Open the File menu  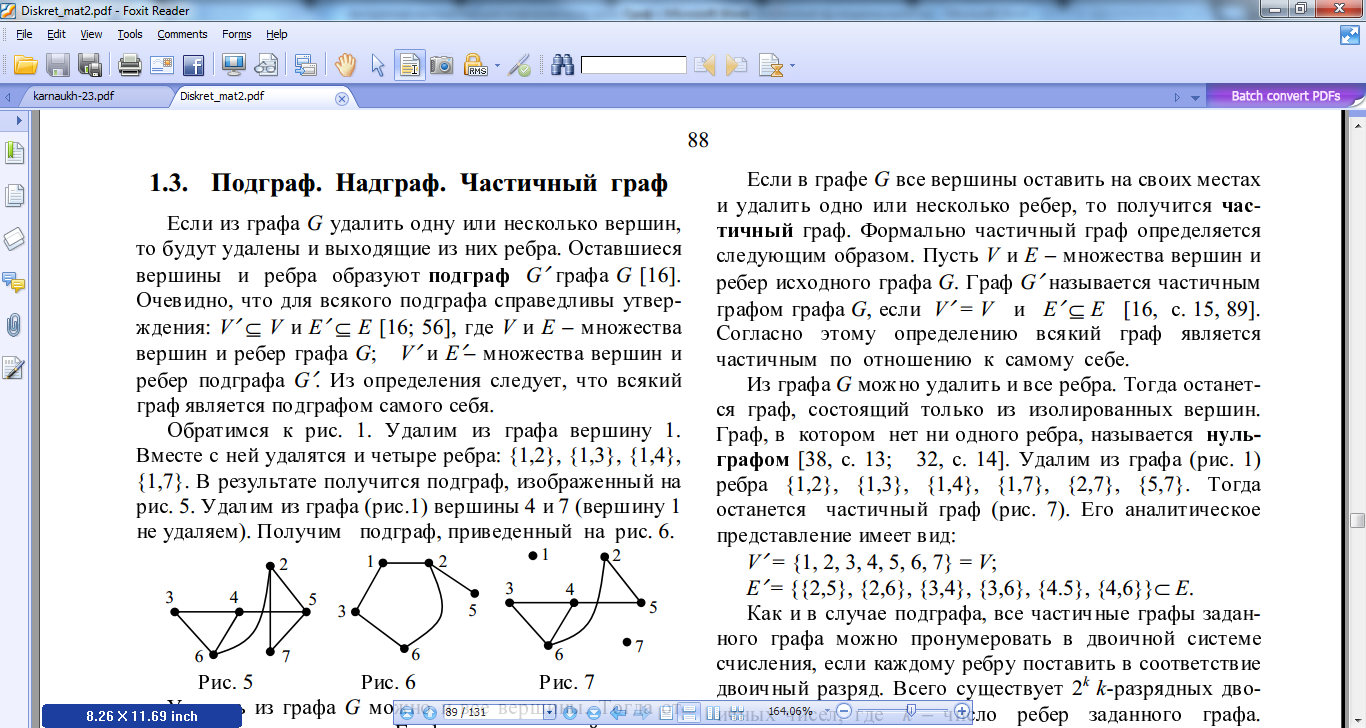point(25,34)
